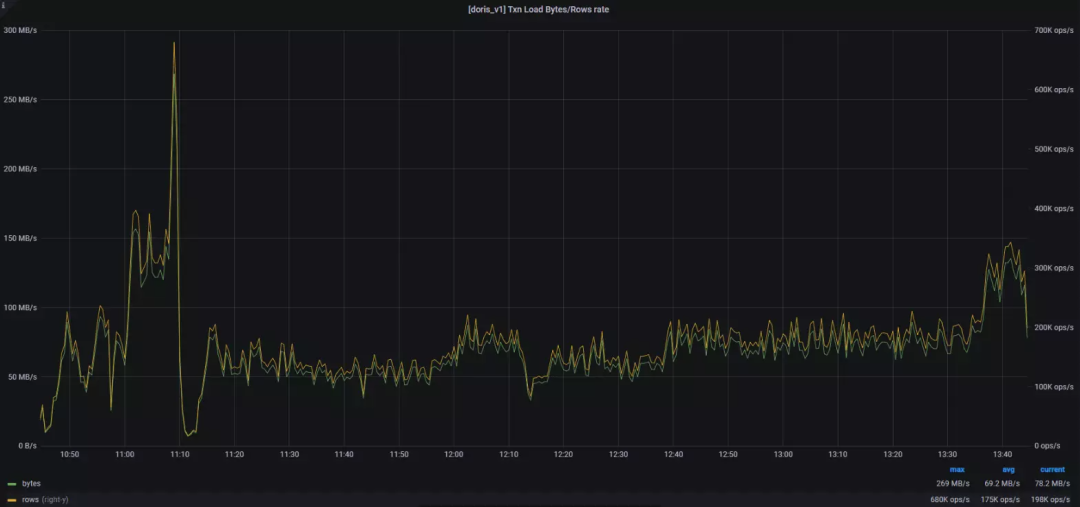This screenshot has width=1080, height=507.
Task: Click the 12:00 tick on the time axis
Action: coord(454,455)
